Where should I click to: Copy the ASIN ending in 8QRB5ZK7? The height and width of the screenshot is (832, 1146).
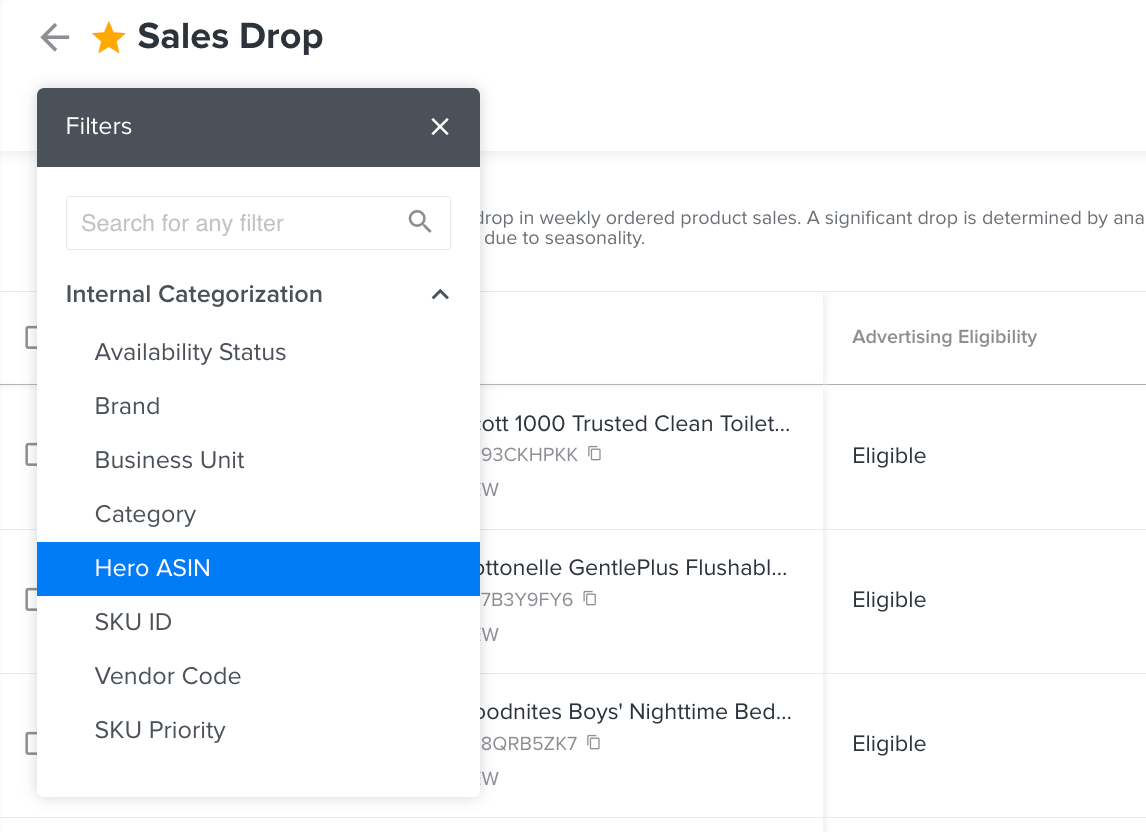point(594,742)
